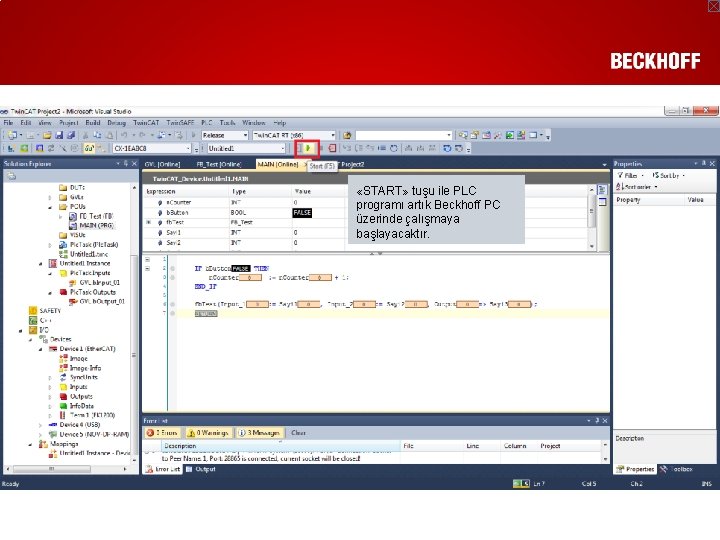Viewport: 720px width, 540px height.
Task: Select GVL.bInput_01 in the tree
Action: 94,282
